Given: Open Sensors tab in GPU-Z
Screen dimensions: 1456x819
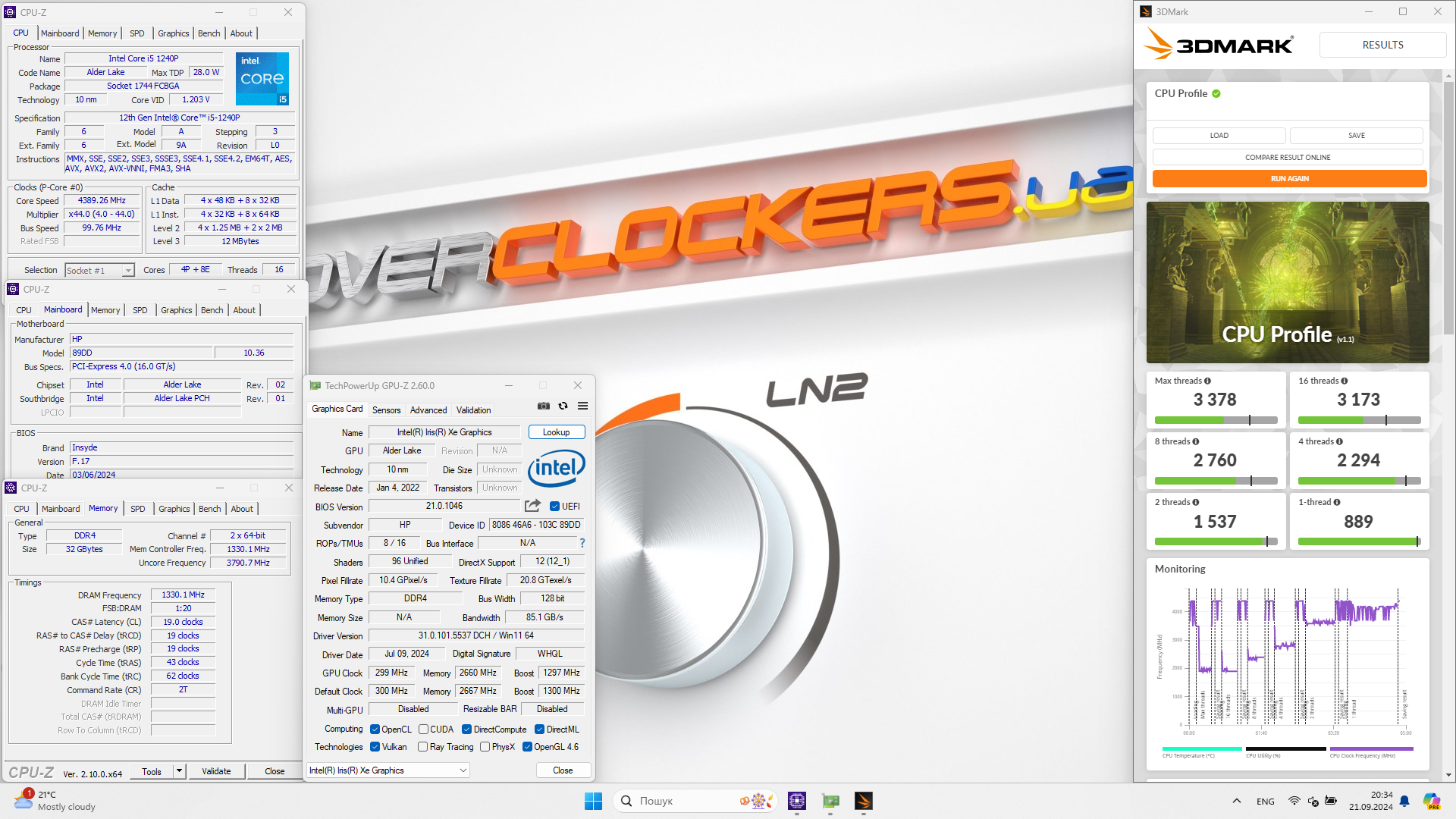Looking at the screenshot, I should pos(386,410).
